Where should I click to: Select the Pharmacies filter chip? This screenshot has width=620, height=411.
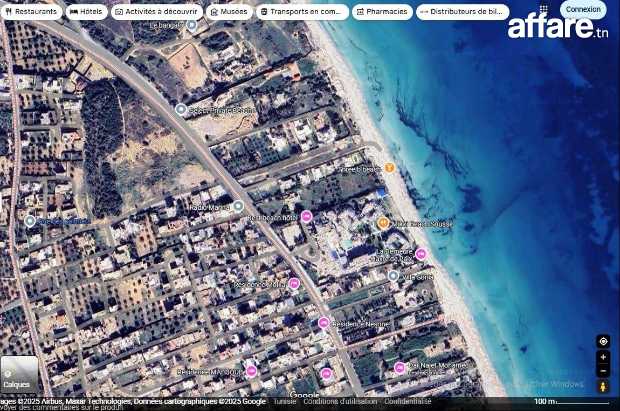point(382,12)
